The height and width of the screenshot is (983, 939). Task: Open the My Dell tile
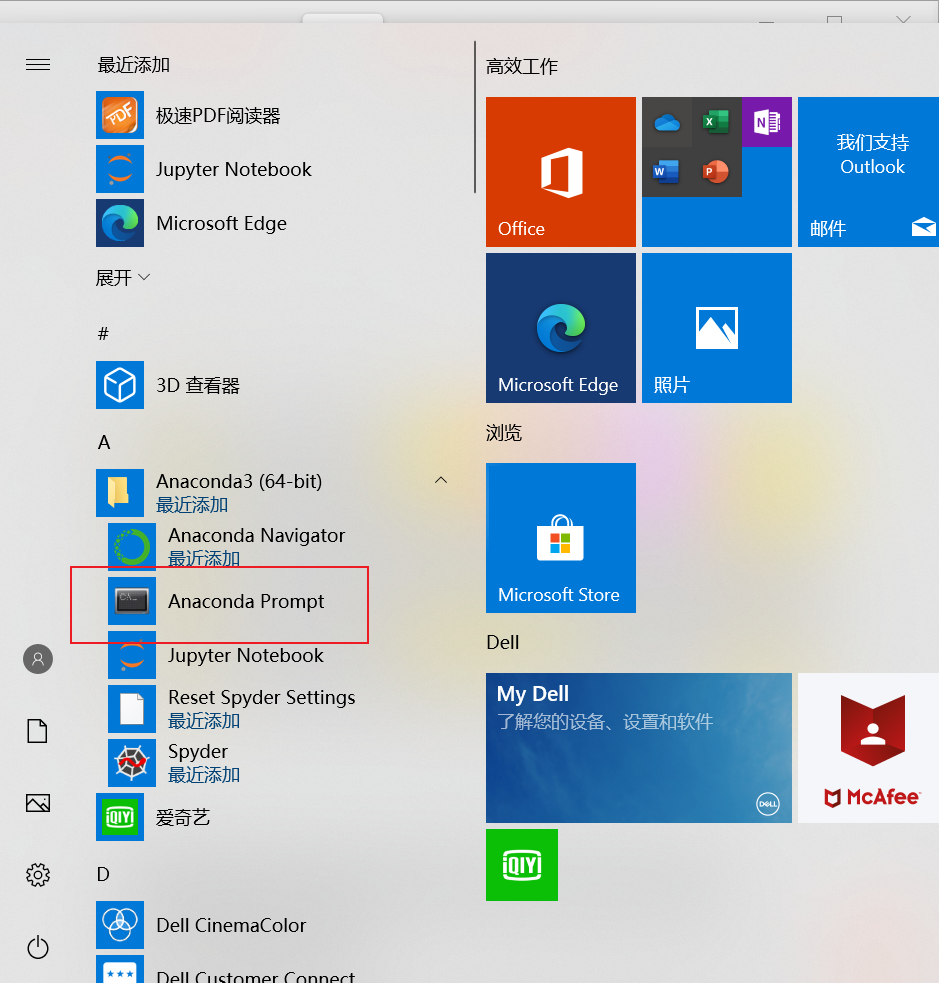tap(639, 748)
